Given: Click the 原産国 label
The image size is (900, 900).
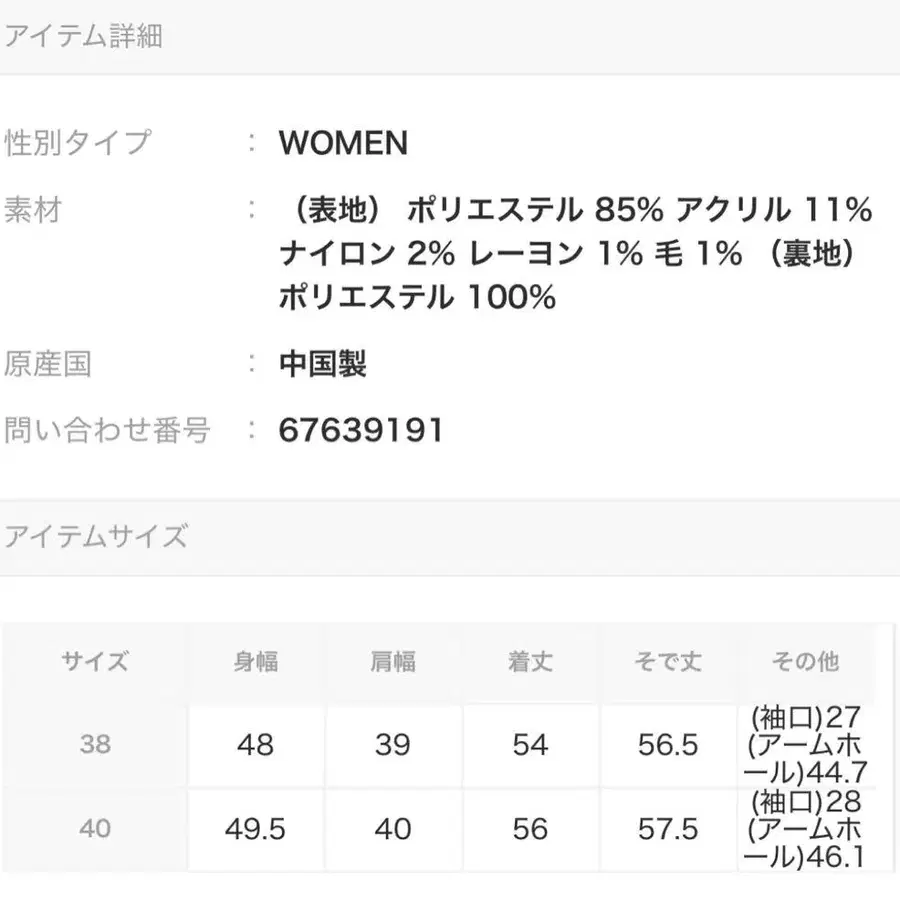Looking at the screenshot, I should click(x=48, y=363).
